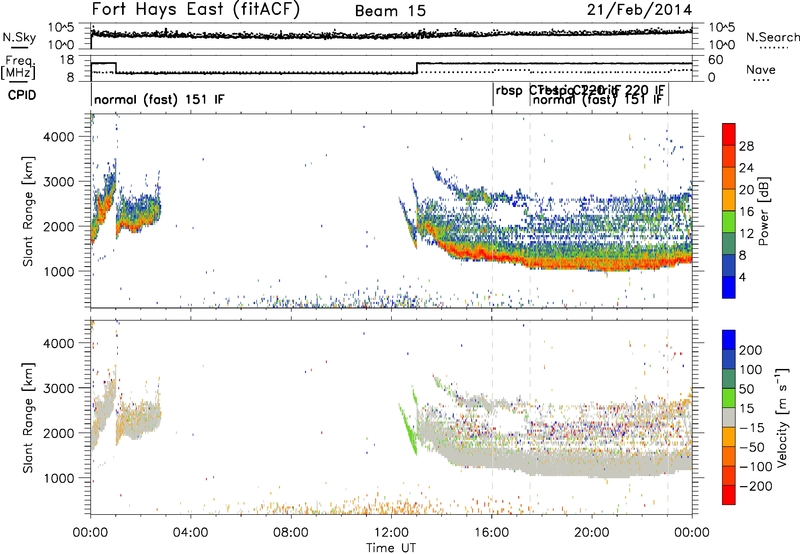This screenshot has height=554, width=800.
Task: Click the "28" tick on the power colorbar
Action: 746,146
